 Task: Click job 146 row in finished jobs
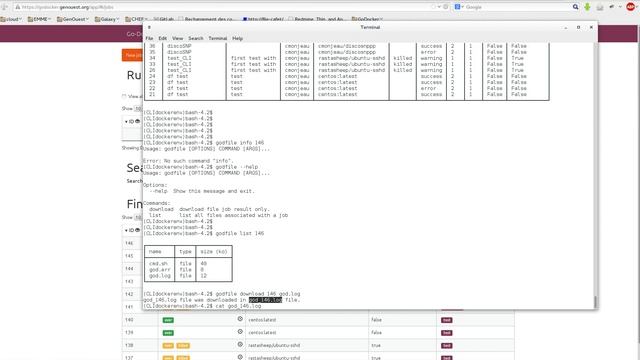coord(132,243)
